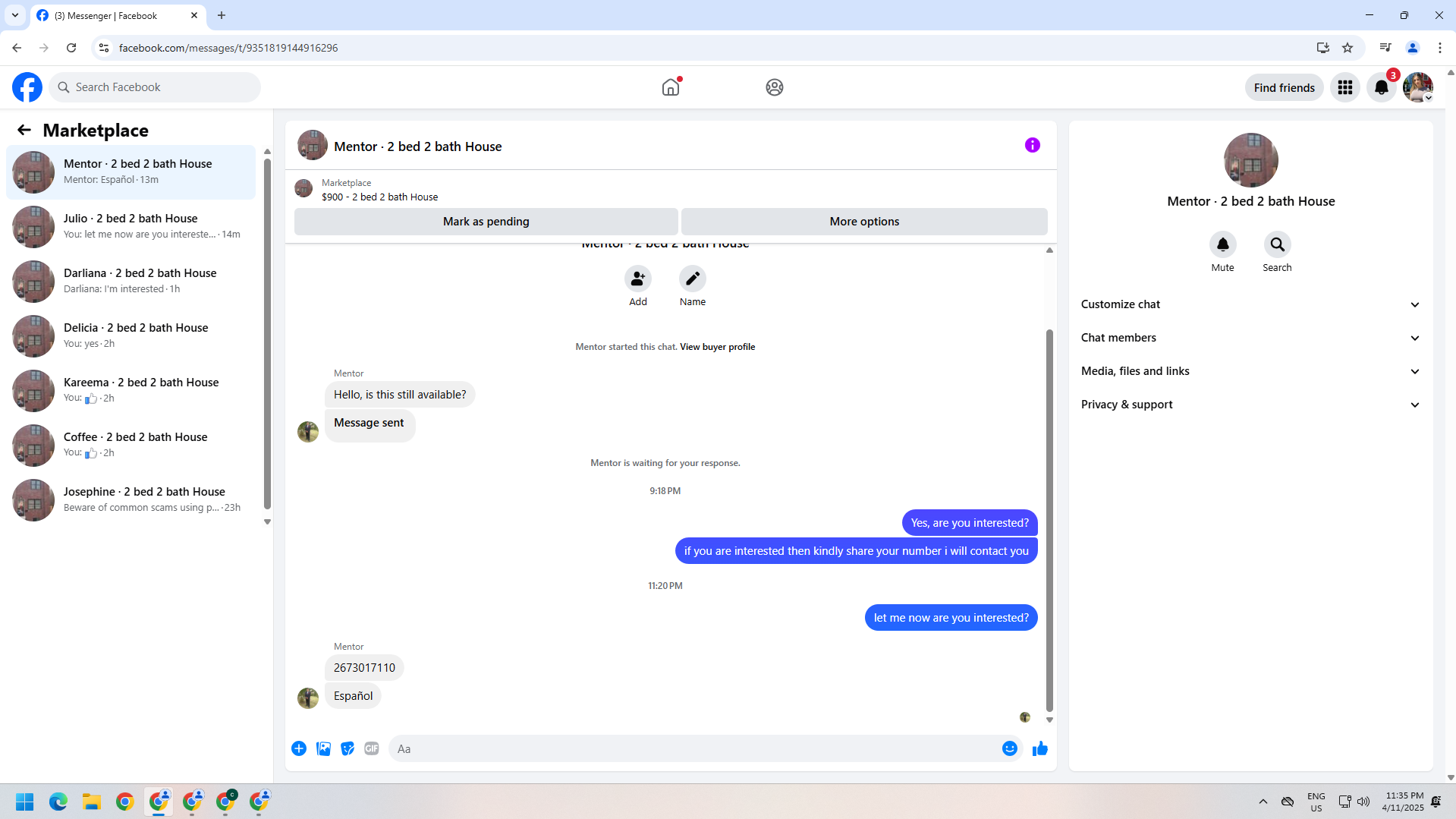Open the Coffee 2 bed 2 bath House chat
This screenshot has height=819, width=1456.
point(131,446)
